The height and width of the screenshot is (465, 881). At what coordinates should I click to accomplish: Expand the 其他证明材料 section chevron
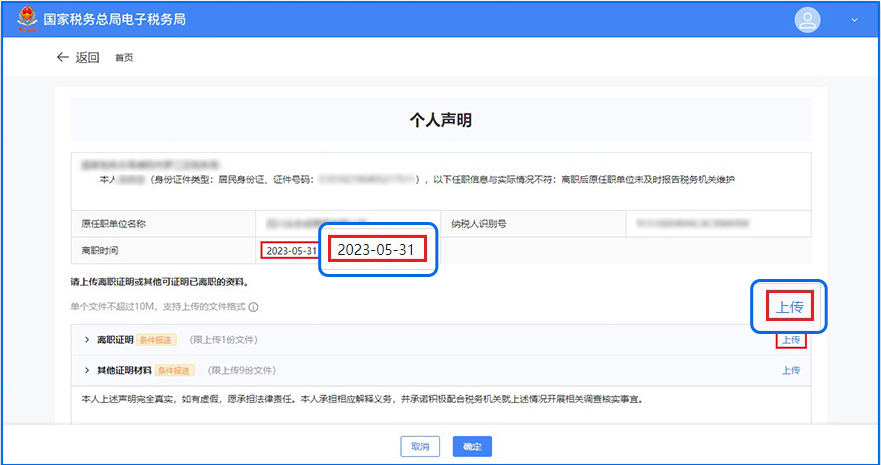[x=88, y=370]
